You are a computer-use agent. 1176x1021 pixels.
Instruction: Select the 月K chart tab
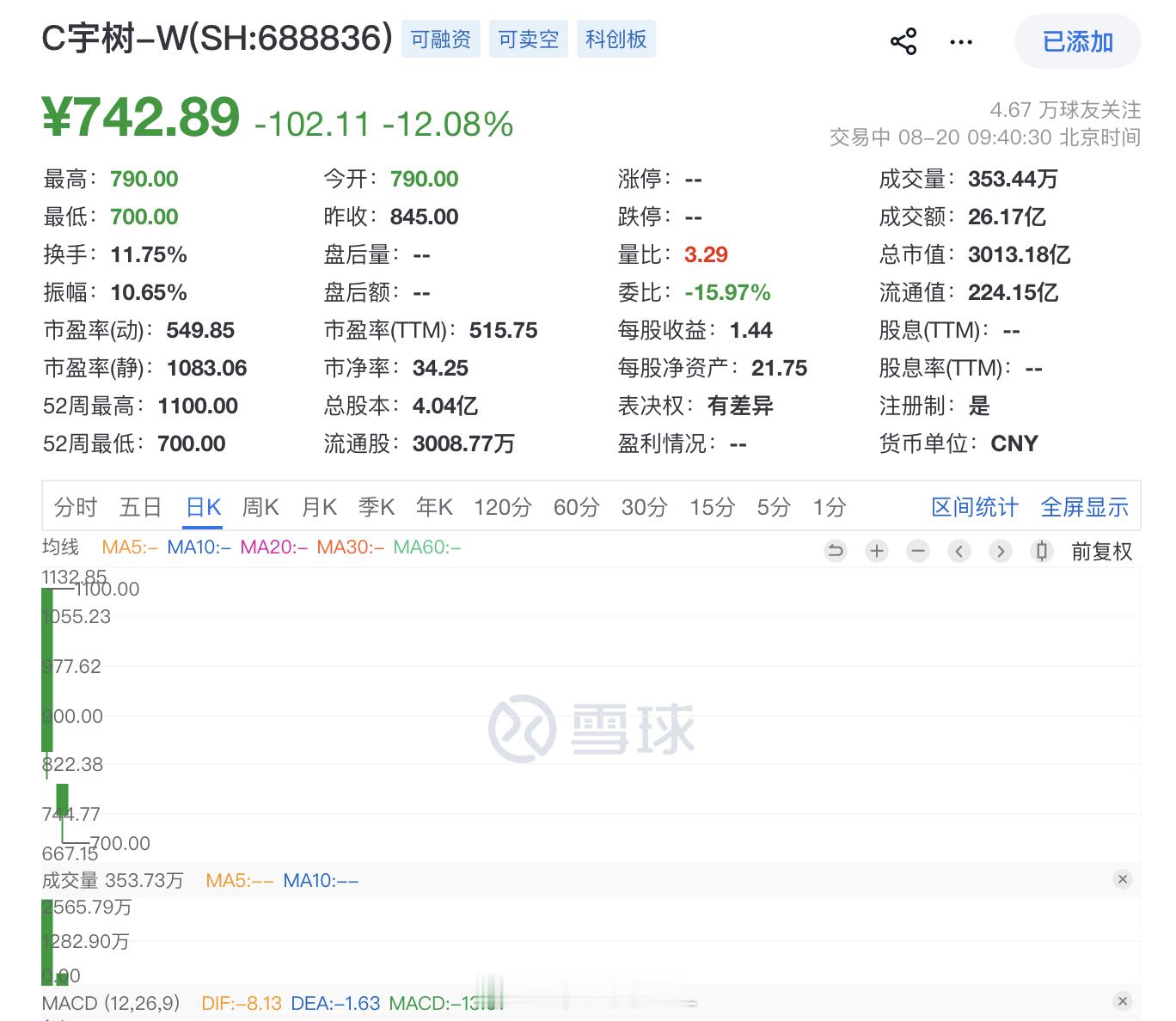[x=320, y=507]
